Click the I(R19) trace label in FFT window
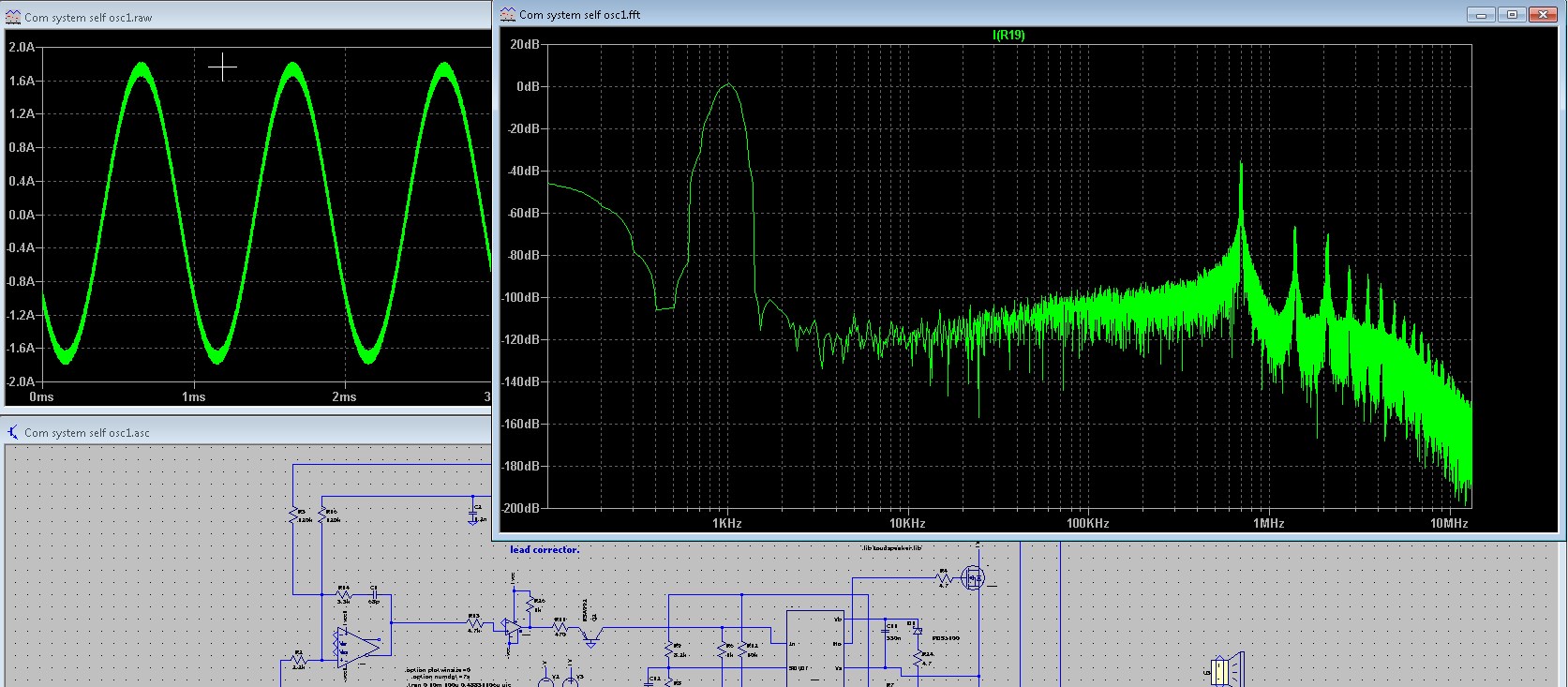This screenshot has height=687, width=1568. [1008, 36]
